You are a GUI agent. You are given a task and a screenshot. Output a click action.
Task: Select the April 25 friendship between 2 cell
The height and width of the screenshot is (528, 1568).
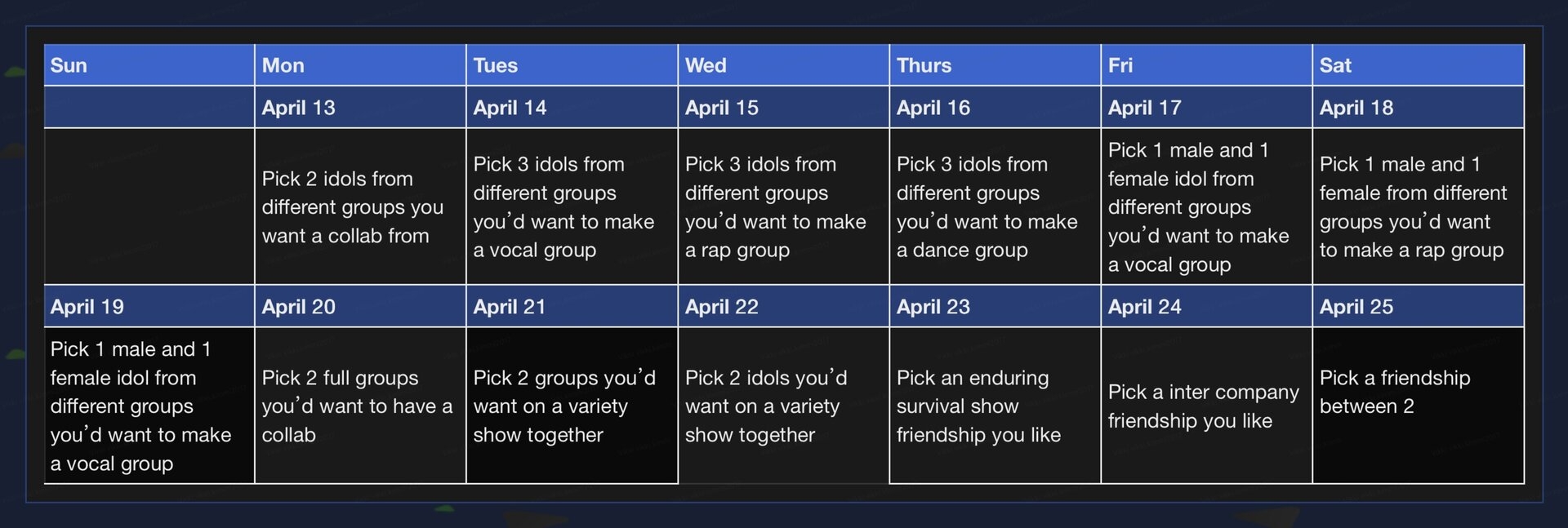click(x=1419, y=406)
